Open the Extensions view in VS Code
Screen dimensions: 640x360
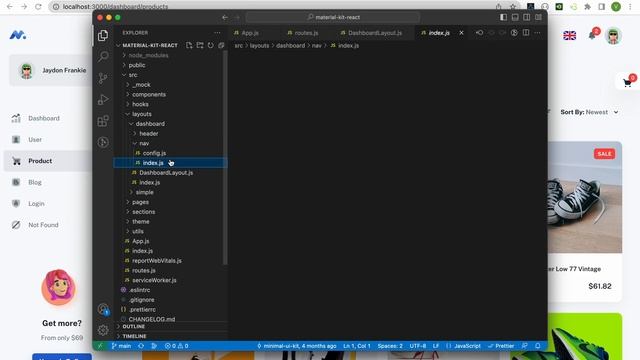[x=103, y=121]
